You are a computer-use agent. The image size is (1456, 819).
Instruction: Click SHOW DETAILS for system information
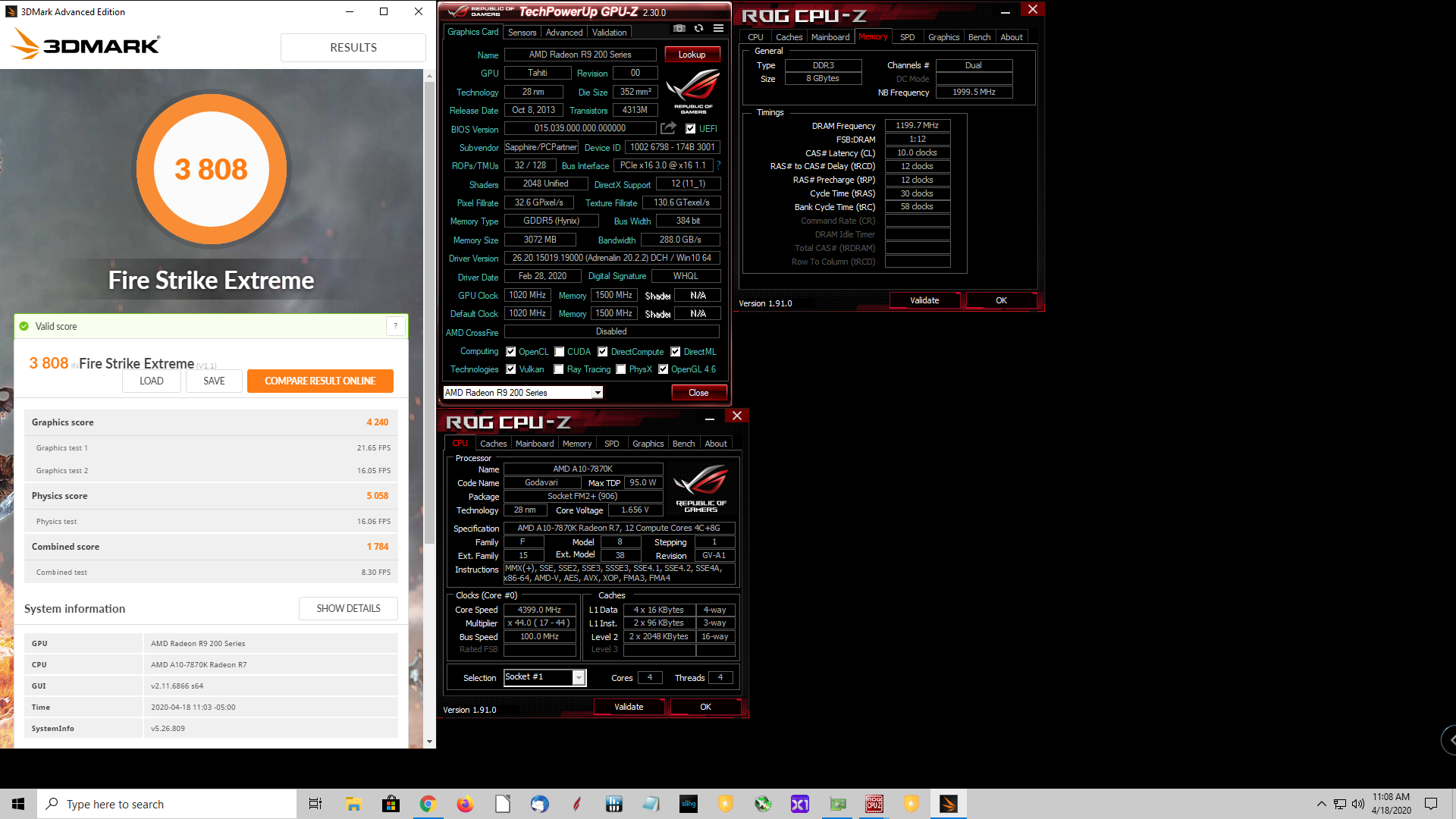click(x=348, y=608)
